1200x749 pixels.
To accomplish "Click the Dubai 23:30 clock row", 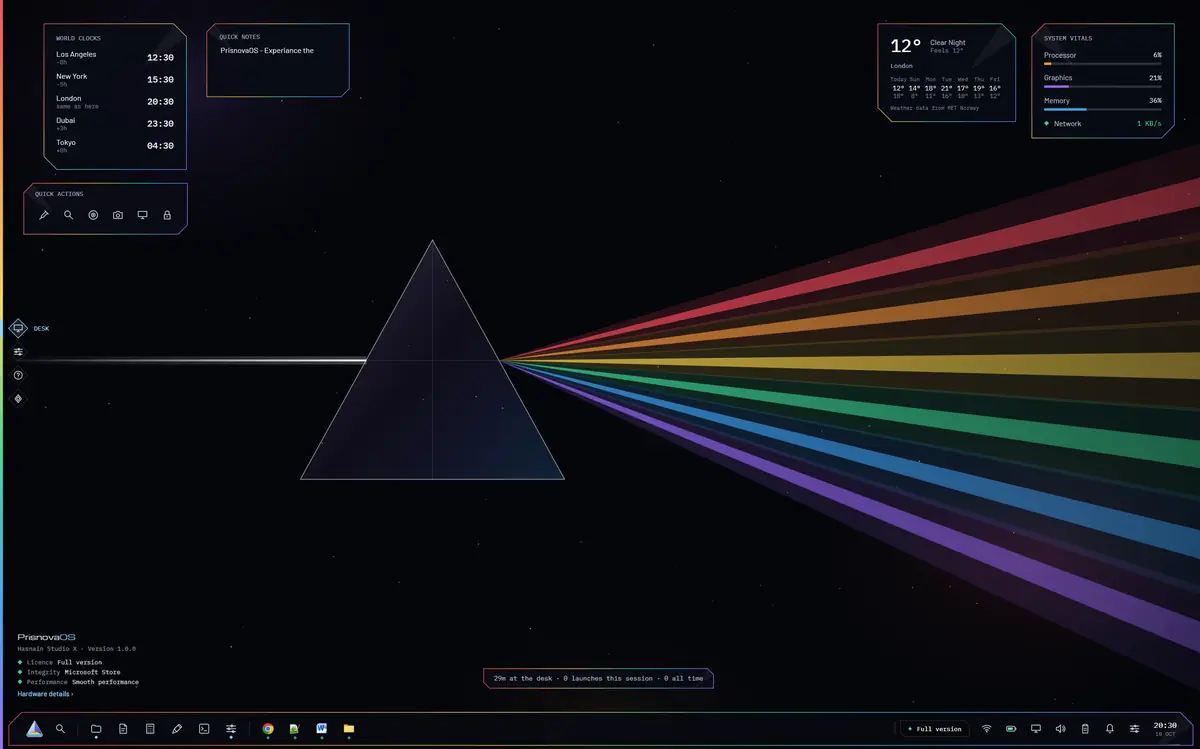I will click(x=115, y=124).
